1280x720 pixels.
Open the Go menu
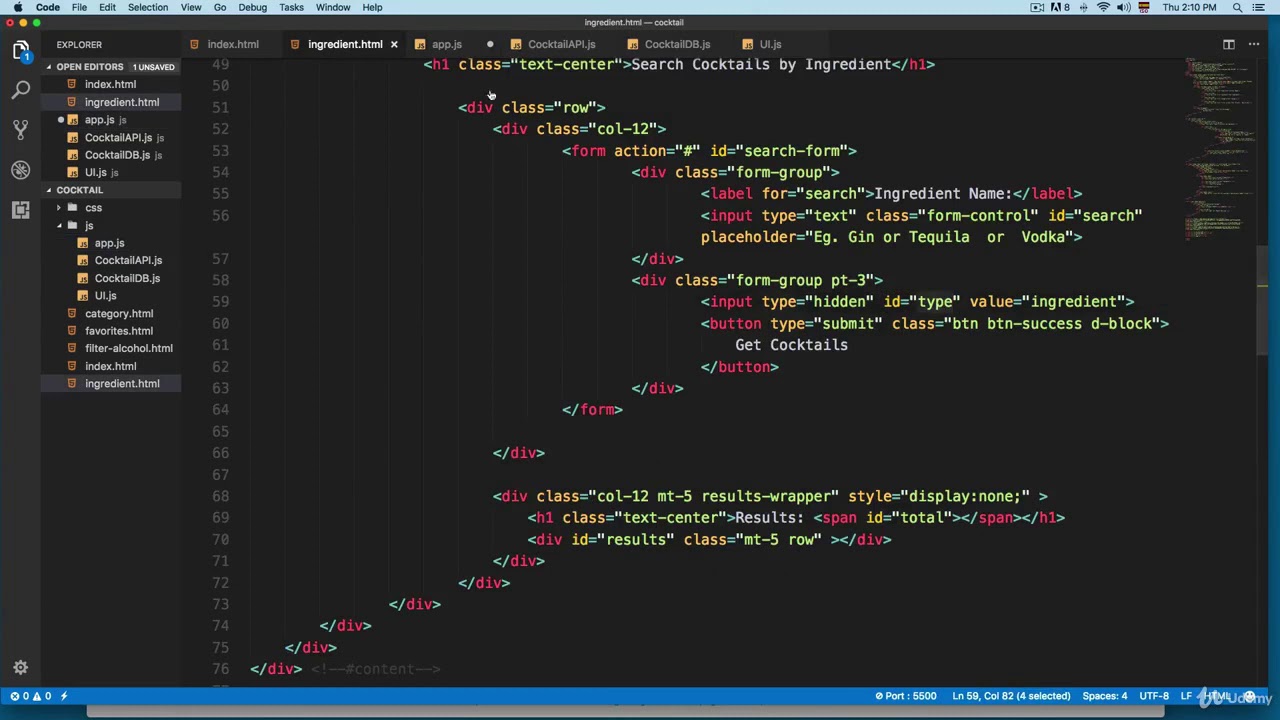click(x=220, y=7)
